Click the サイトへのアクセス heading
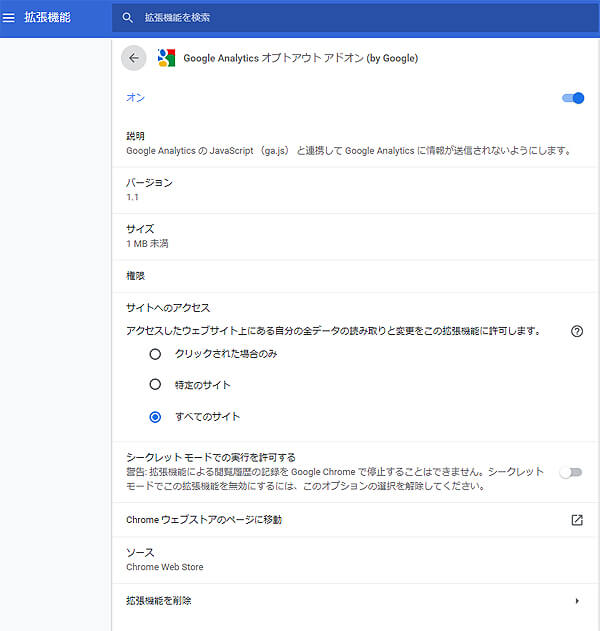 pyautogui.click(x=168, y=308)
